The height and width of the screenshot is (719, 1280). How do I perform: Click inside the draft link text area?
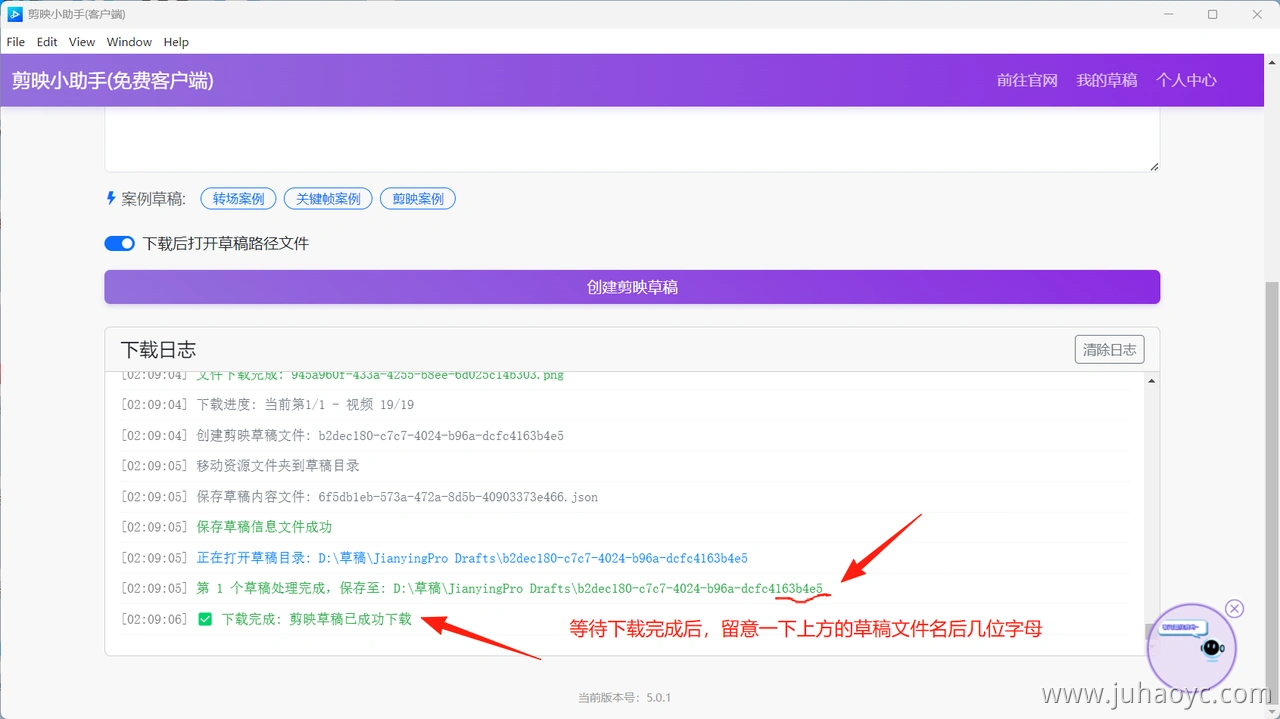632,140
